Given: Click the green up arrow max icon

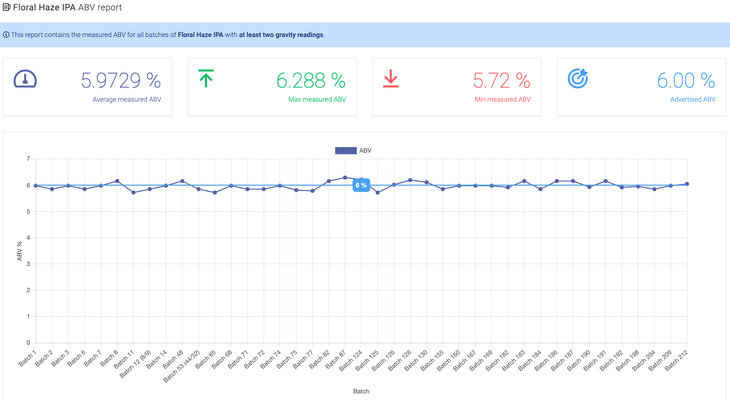Looking at the screenshot, I should [206, 79].
